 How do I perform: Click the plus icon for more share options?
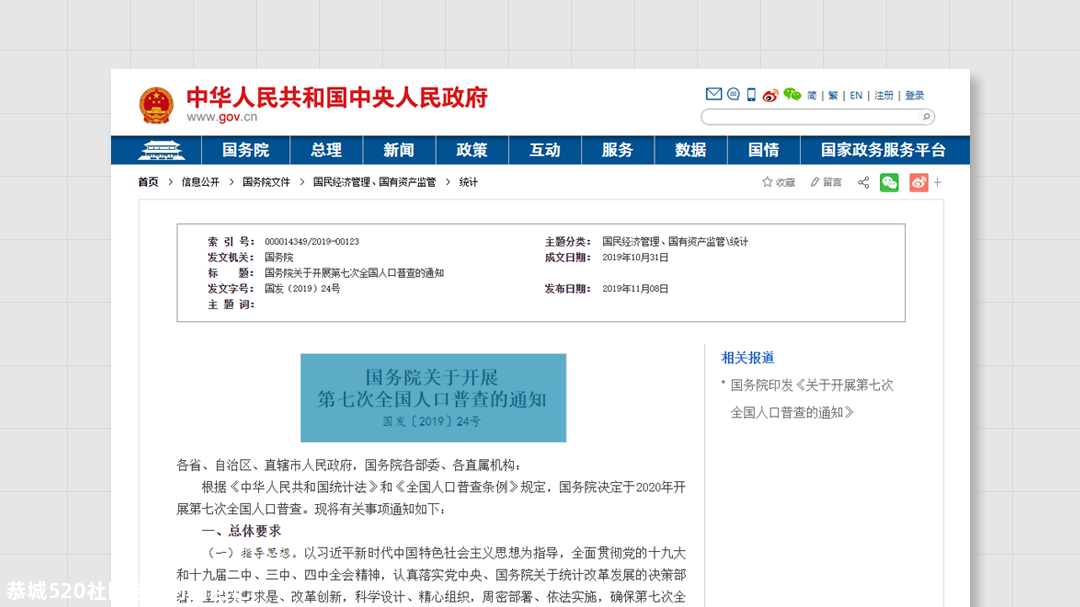(x=937, y=182)
